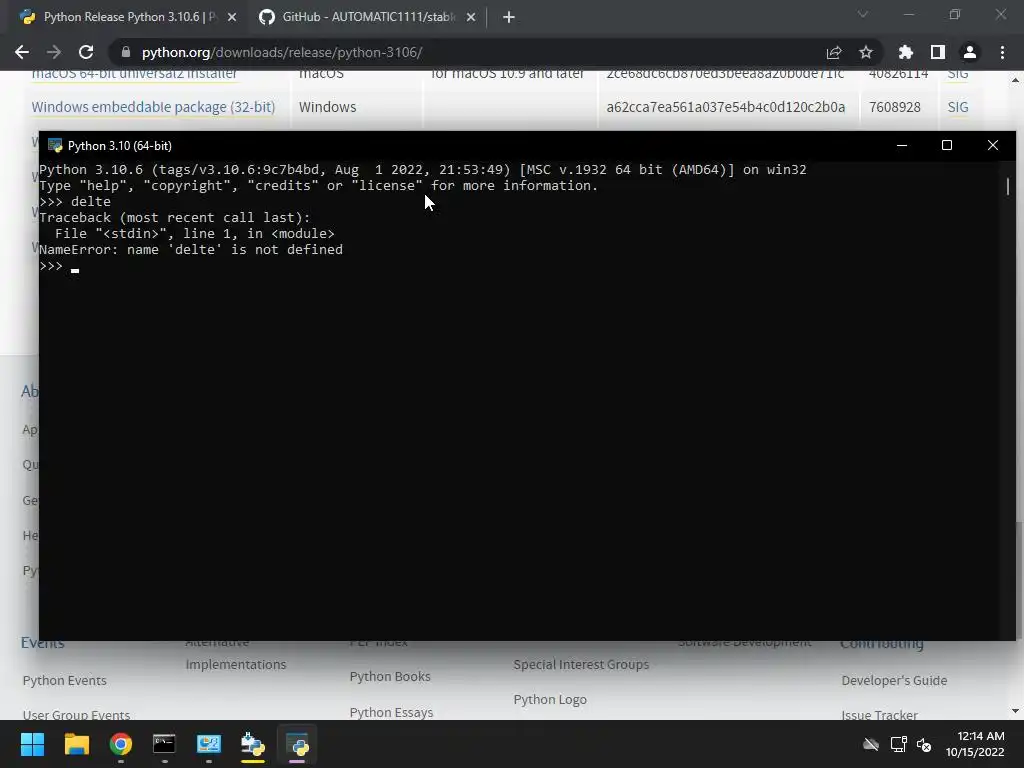
Task: Open the Events footer heading link
Action: pyautogui.click(x=42, y=643)
